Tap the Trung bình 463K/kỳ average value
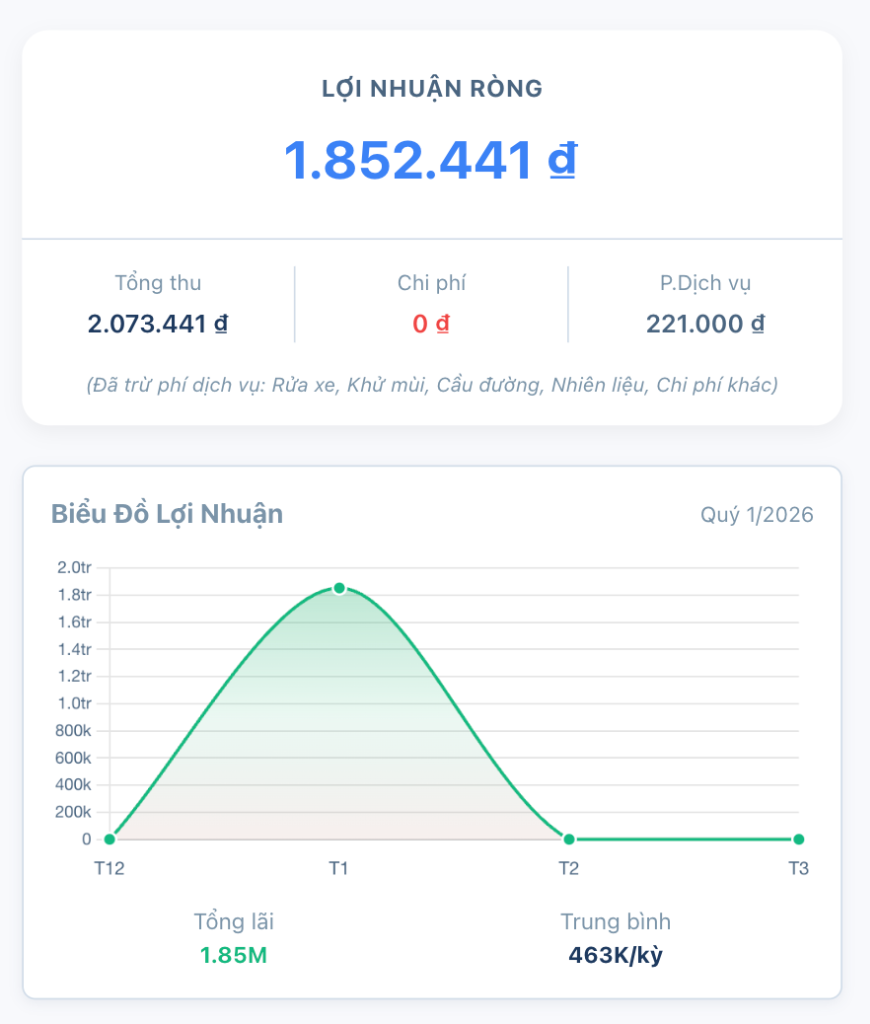Screen dimensions: 870x1024 click(x=616, y=953)
